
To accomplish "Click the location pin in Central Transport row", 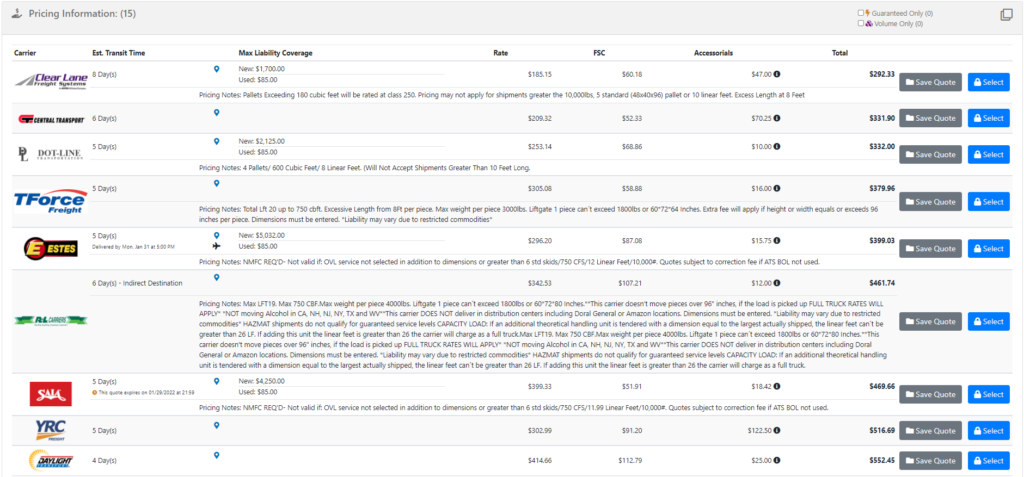I will coord(217,112).
